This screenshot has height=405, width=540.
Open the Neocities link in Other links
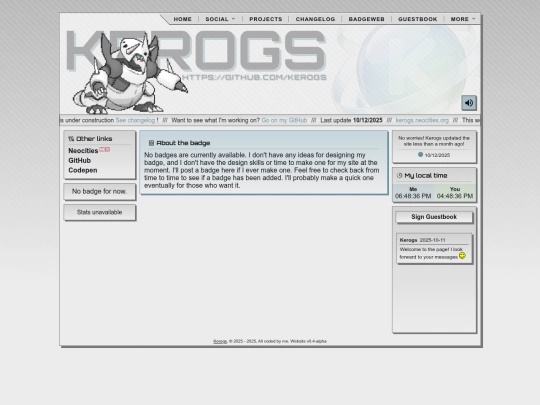83,150
